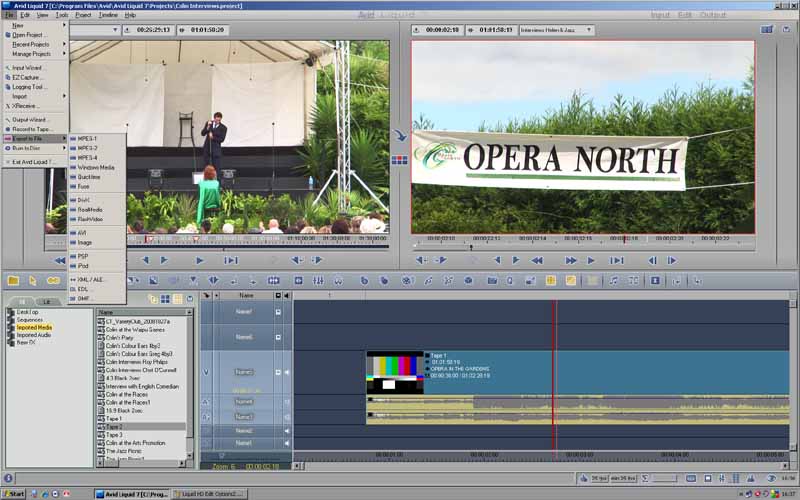The width and height of the screenshot is (800, 500).
Task: Switch the bin to blue thumbnail grid view
Action: point(165,299)
